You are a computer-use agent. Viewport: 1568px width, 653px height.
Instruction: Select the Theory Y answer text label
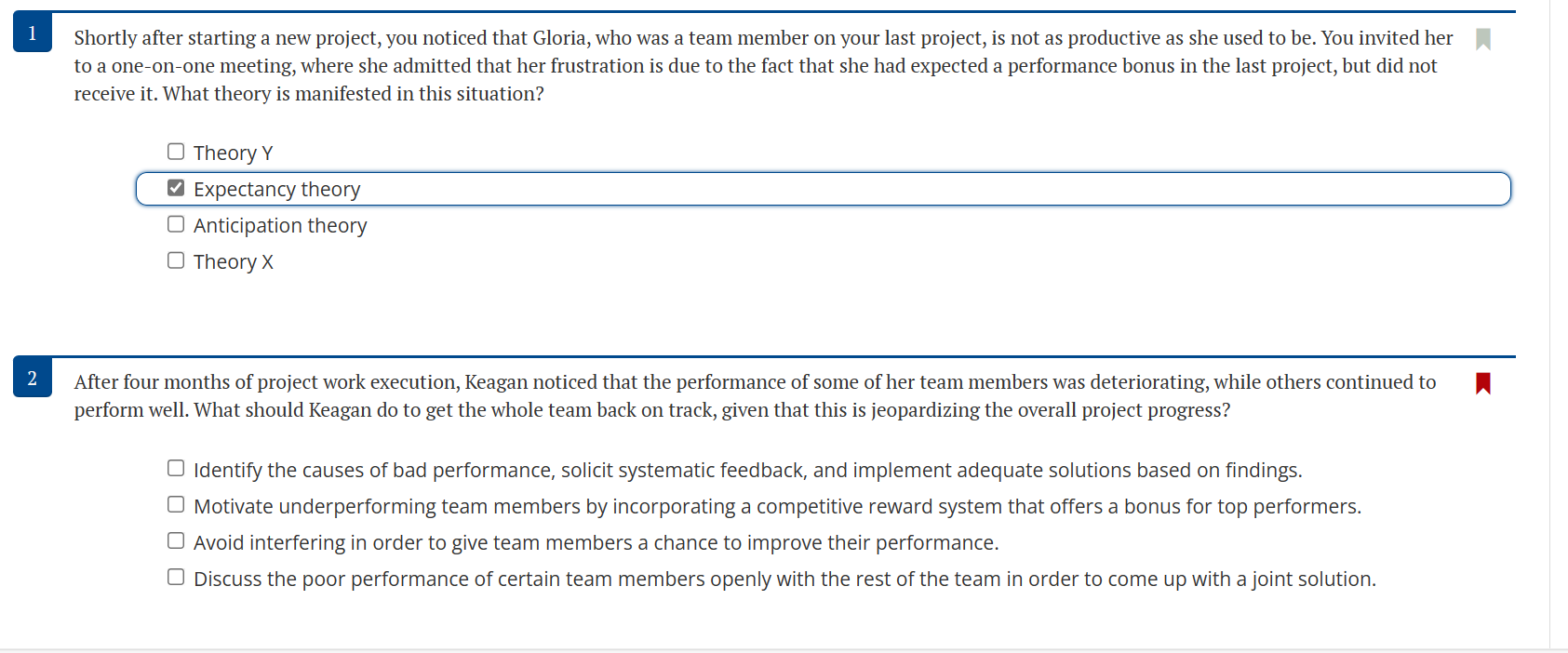point(232,152)
